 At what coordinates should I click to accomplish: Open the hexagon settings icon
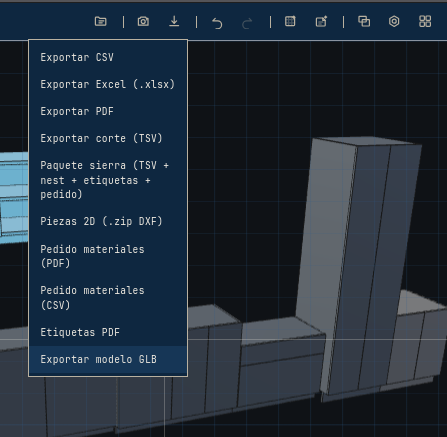click(394, 22)
